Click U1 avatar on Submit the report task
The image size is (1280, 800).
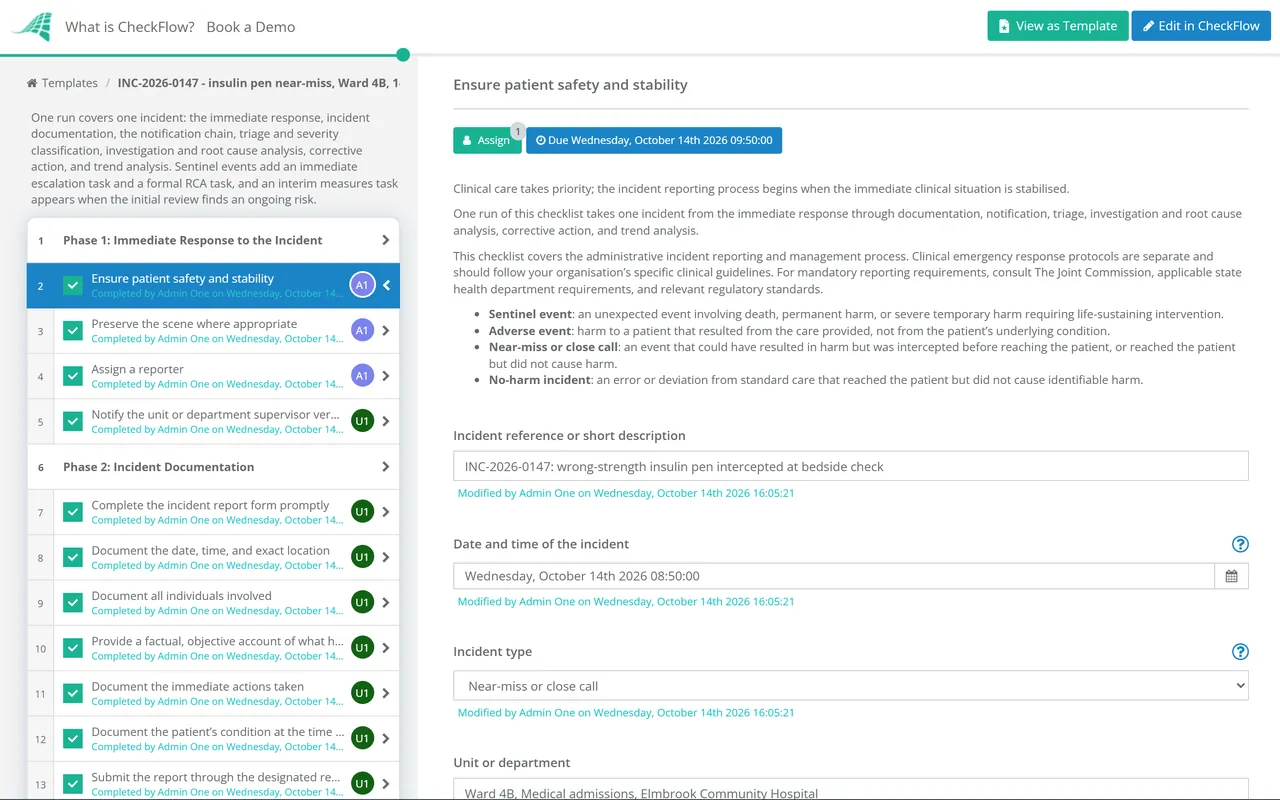tap(362, 784)
